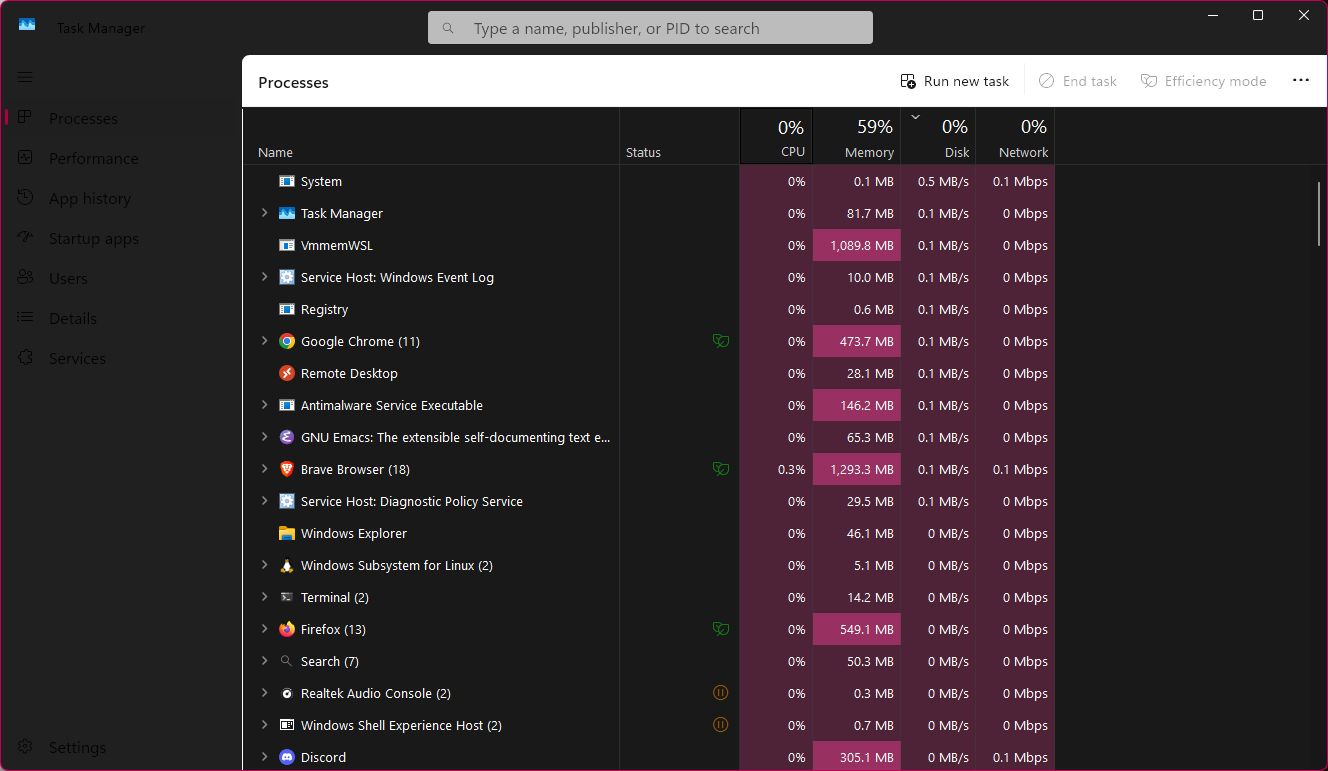The width and height of the screenshot is (1328, 771).
Task: Expand the Search (7) group
Action: (x=264, y=661)
